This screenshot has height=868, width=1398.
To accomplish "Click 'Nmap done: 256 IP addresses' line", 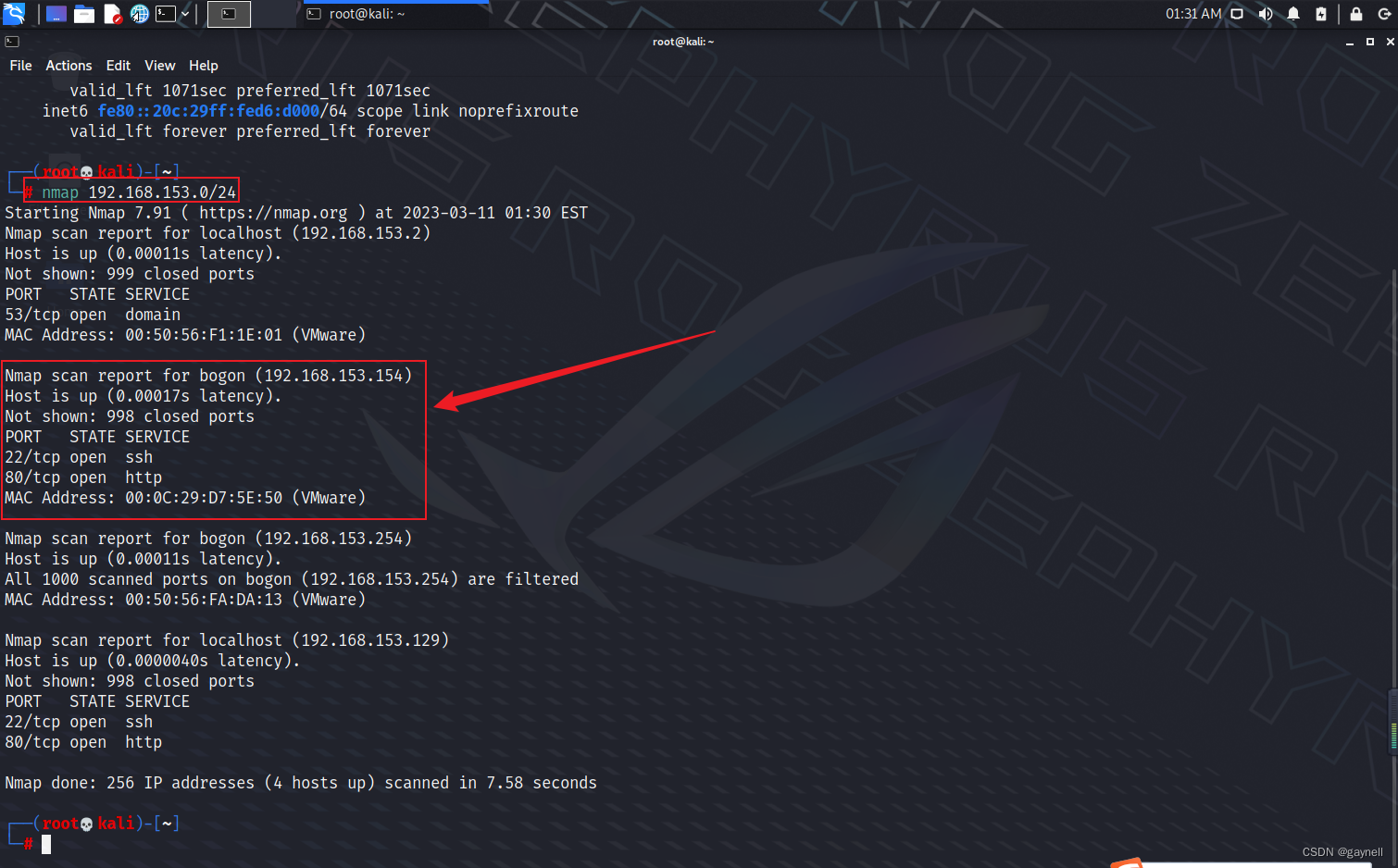I will (x=301, y=783).
